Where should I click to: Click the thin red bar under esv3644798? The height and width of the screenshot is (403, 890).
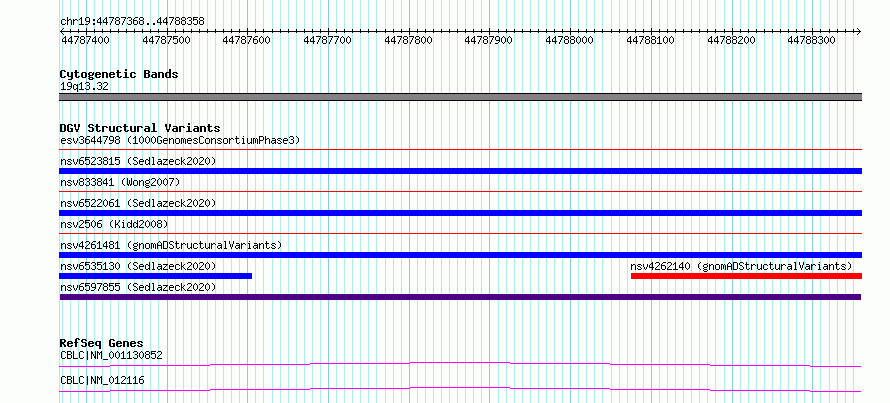click(x=460, y=150)
